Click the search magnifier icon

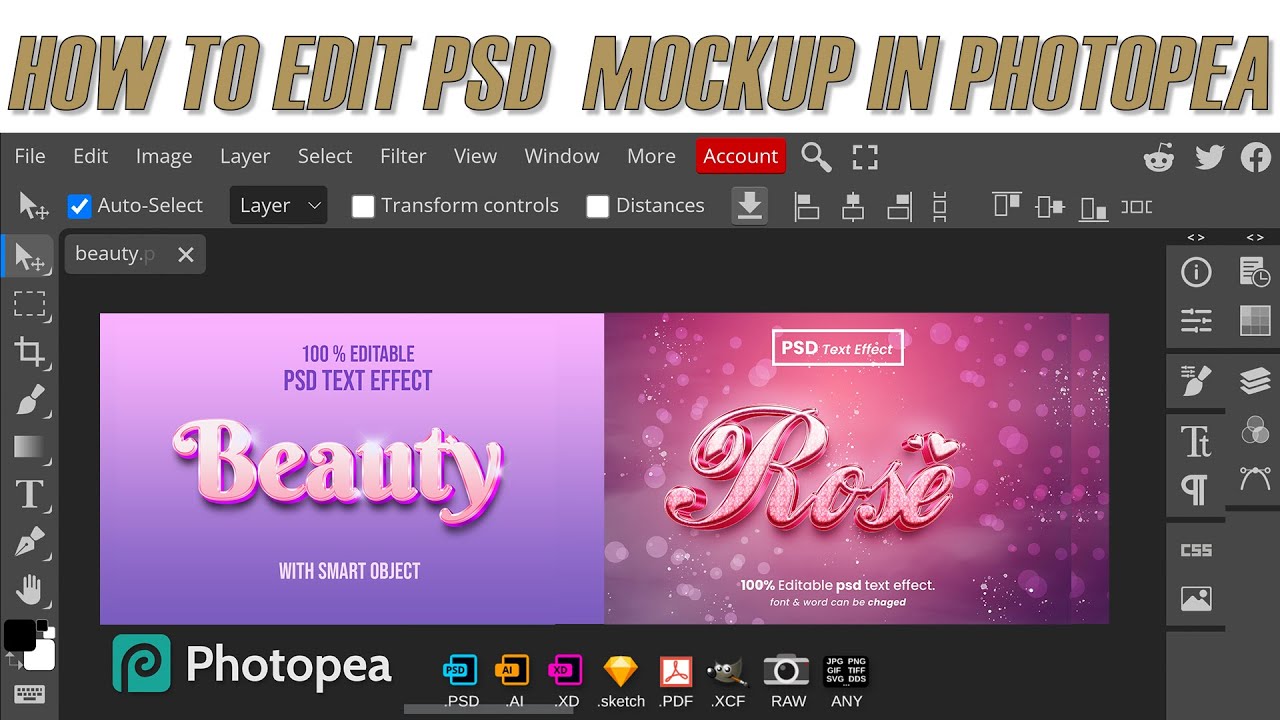pos(816,156)
